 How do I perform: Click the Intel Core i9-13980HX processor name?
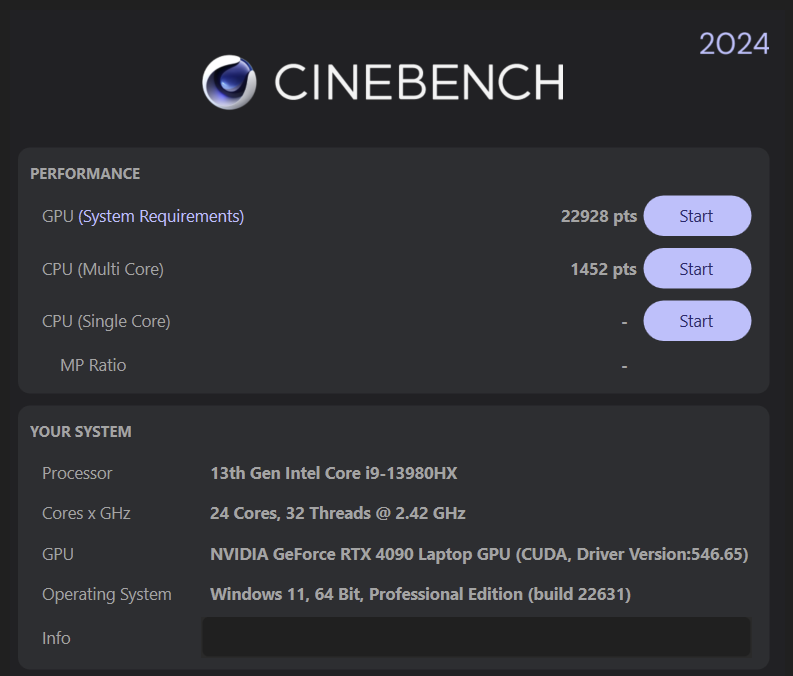pos(333,473)
